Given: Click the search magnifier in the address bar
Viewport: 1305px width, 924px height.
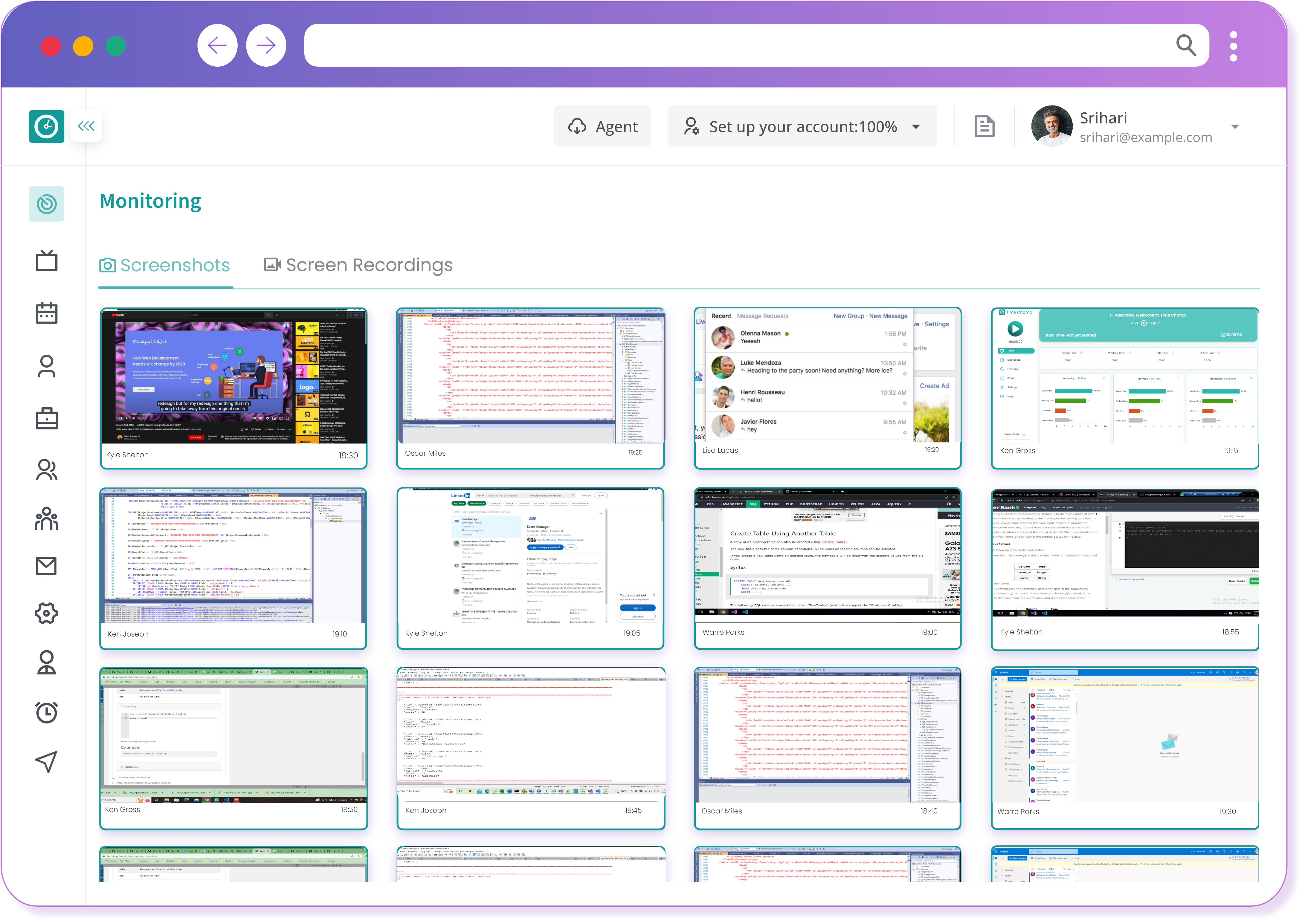Looking at the screenshot, I should point(1185,45).
